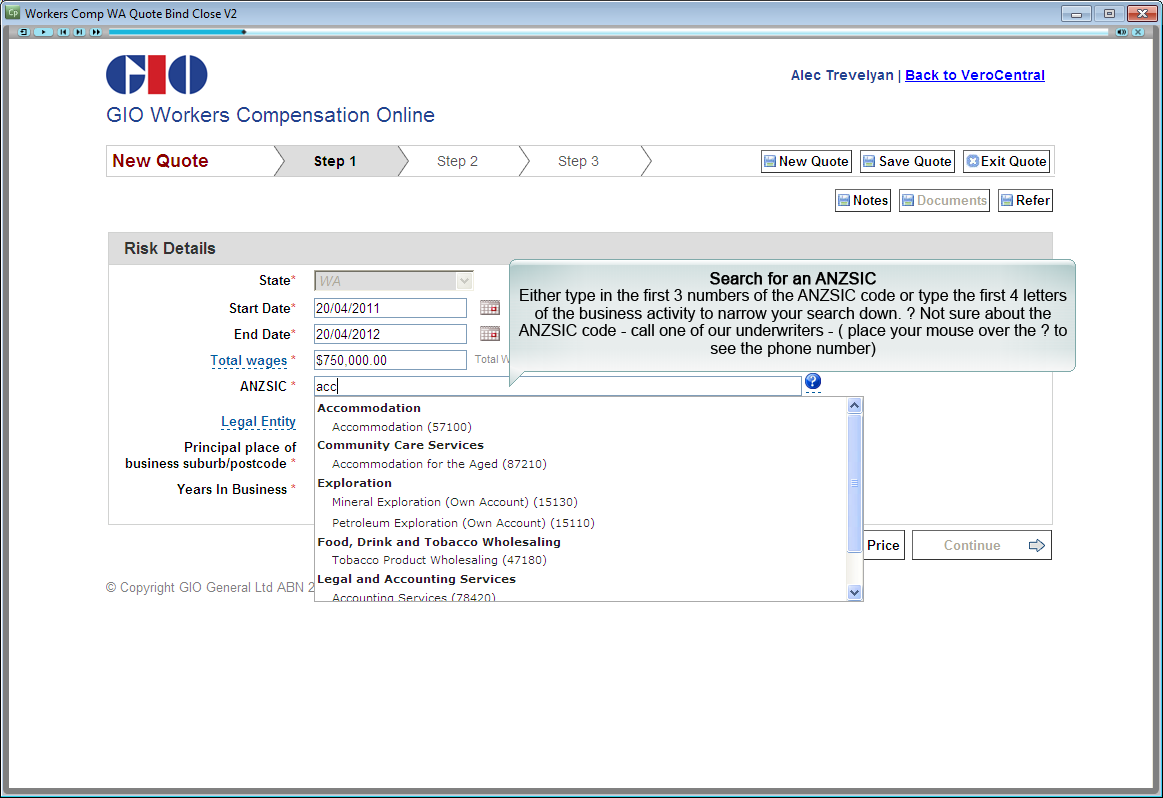Skip back to previous slide
The height and width of the screenshot is (798, 1163).
point(63,32)
